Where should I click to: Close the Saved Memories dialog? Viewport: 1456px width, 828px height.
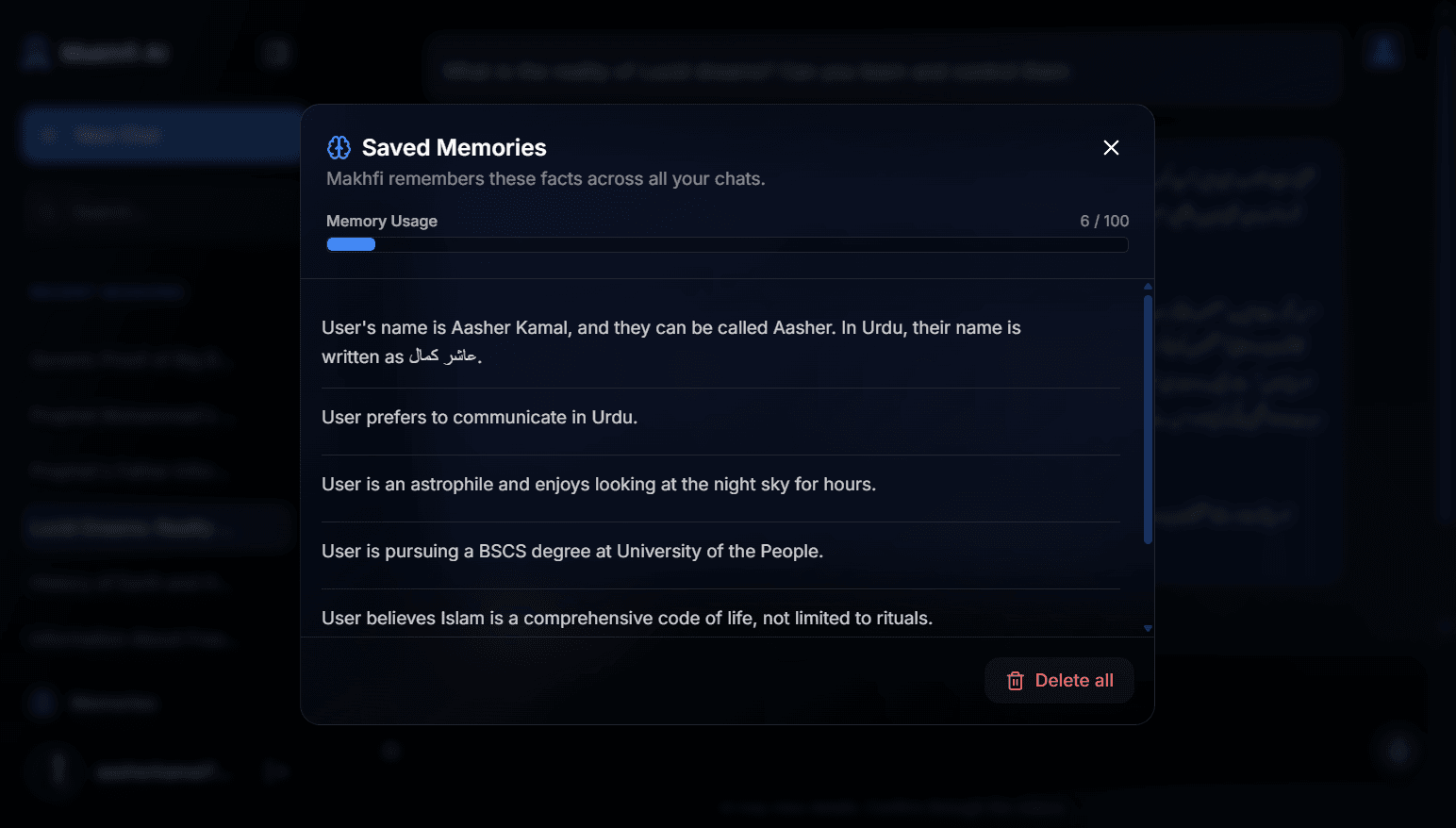pyautogui.click(x=1111, y=147)
